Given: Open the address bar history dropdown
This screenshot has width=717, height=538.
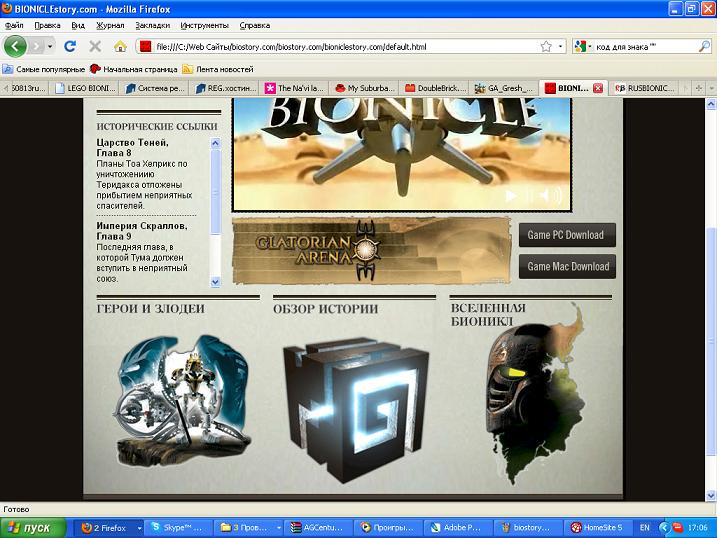Looking at the screenshot, I should 560,47.
